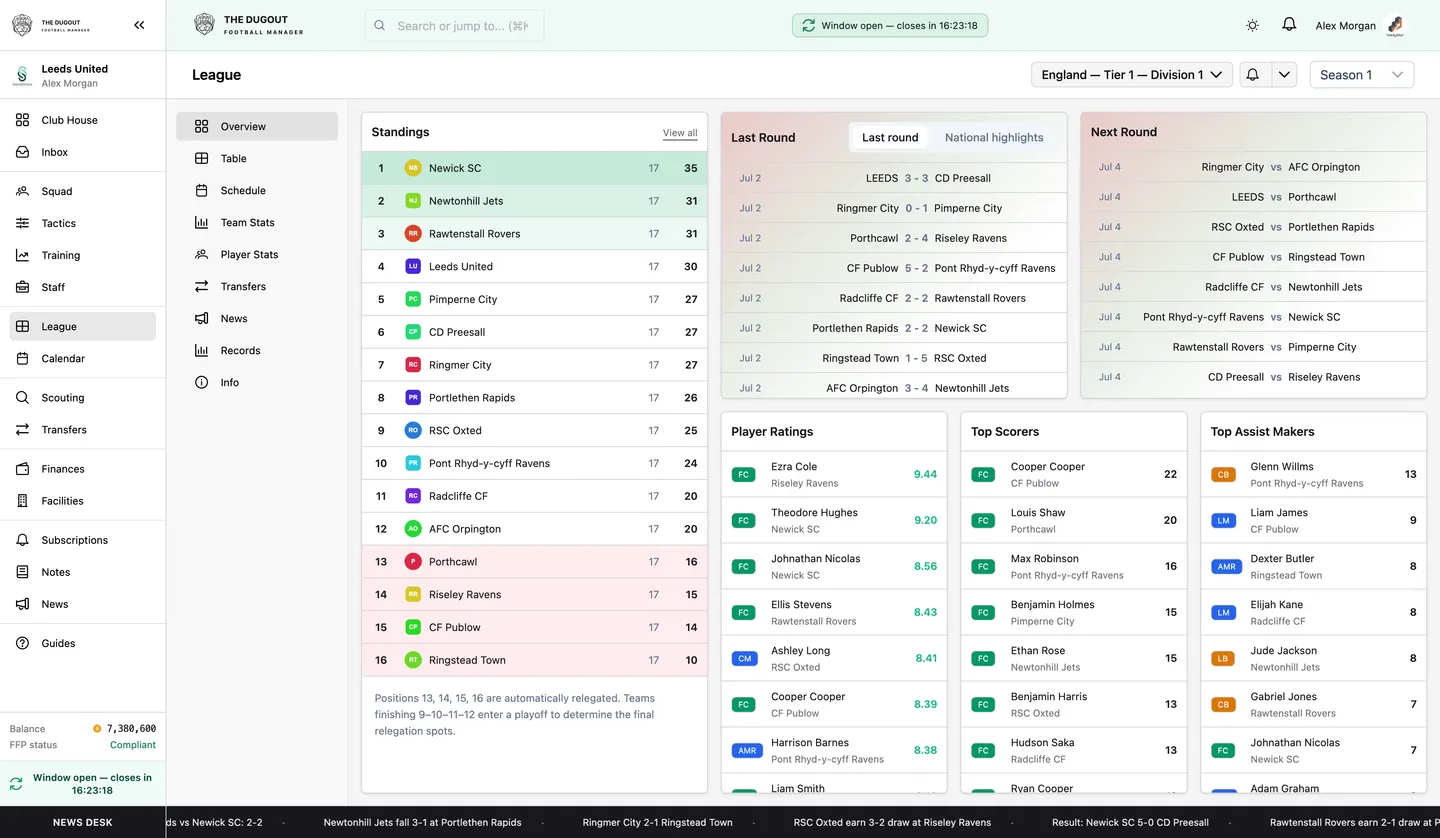Screen dimensions: 1440x838
Task: Open Notes in sidebar
Action: (x=83, y=571)
